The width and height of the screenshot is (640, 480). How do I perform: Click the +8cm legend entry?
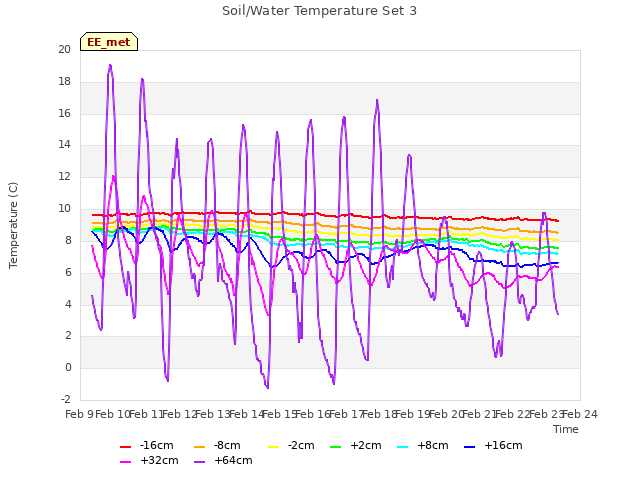tap(422, 445)
